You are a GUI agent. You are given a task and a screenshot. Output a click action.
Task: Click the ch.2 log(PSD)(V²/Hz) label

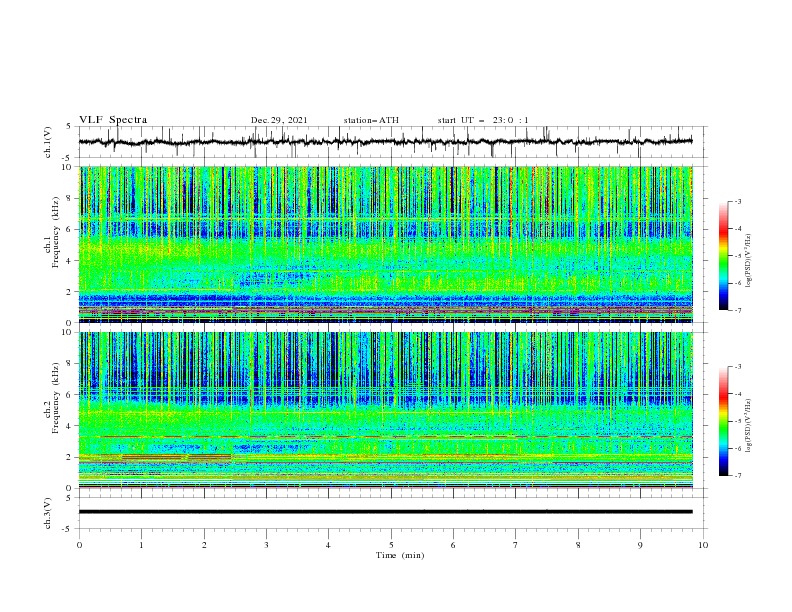tap(749, 426)
